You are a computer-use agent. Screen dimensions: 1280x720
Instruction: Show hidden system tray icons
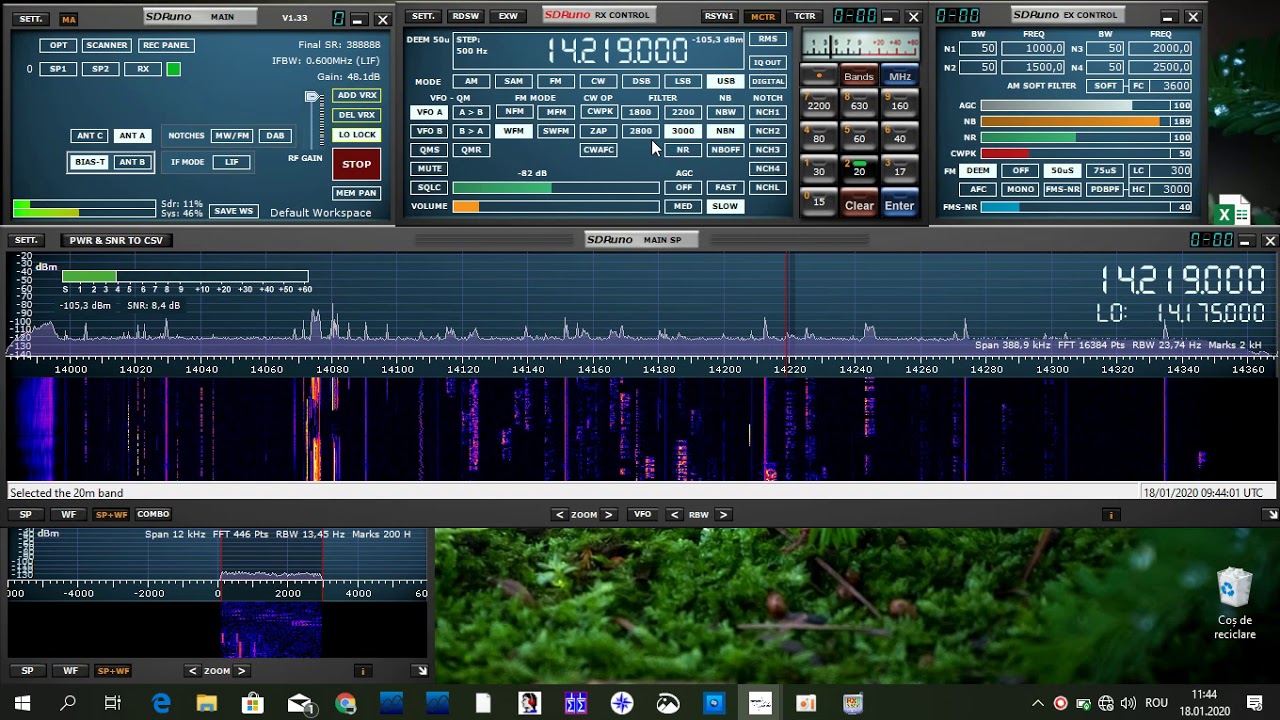click(x=1038, y=703)
